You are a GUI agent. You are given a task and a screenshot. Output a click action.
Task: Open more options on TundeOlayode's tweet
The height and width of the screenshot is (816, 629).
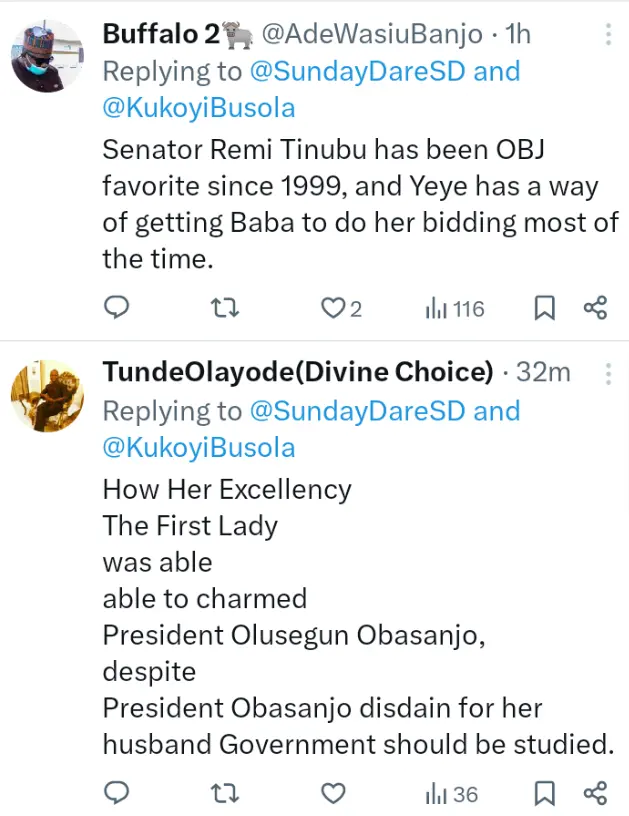(608, 374)
